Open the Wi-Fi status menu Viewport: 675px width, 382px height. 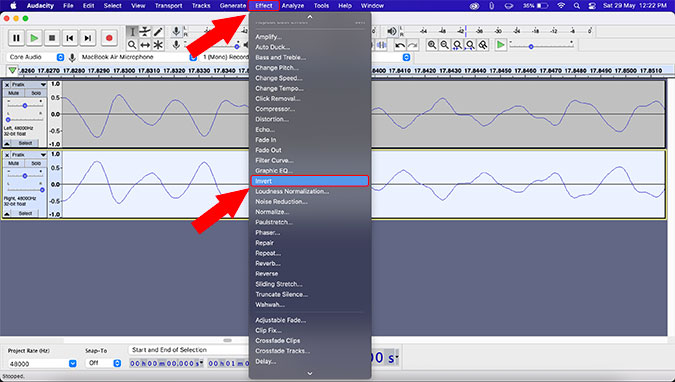[x=561, y=6]
